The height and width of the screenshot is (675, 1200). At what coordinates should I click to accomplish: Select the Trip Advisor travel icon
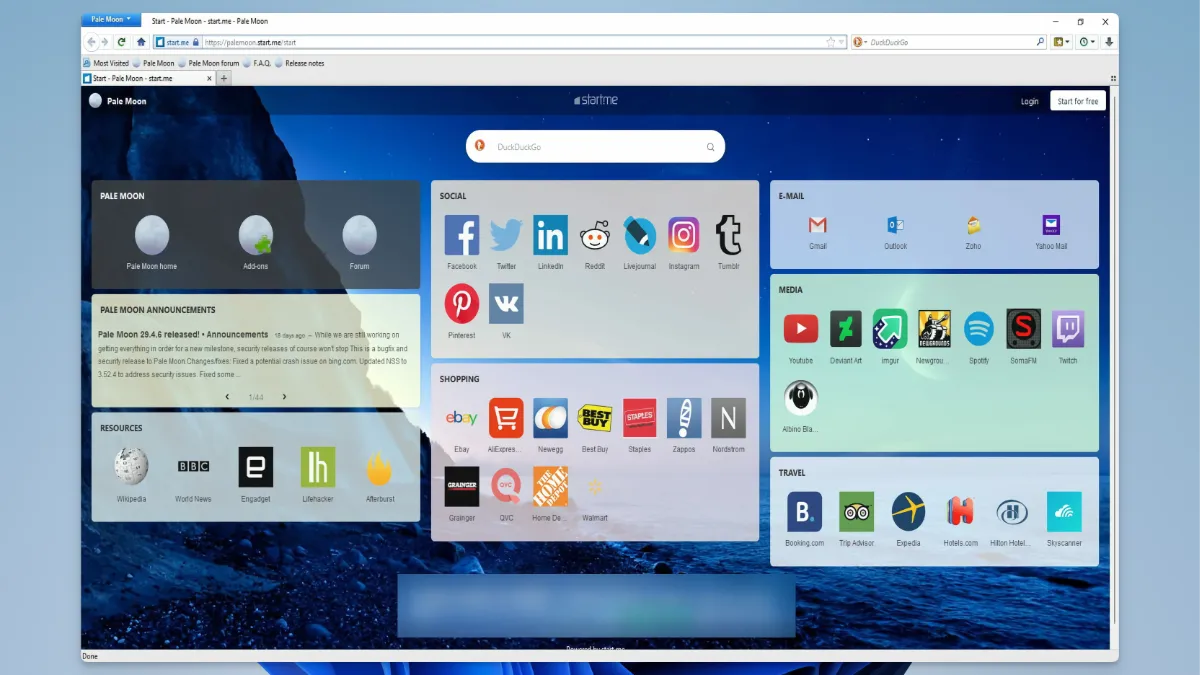856,512
